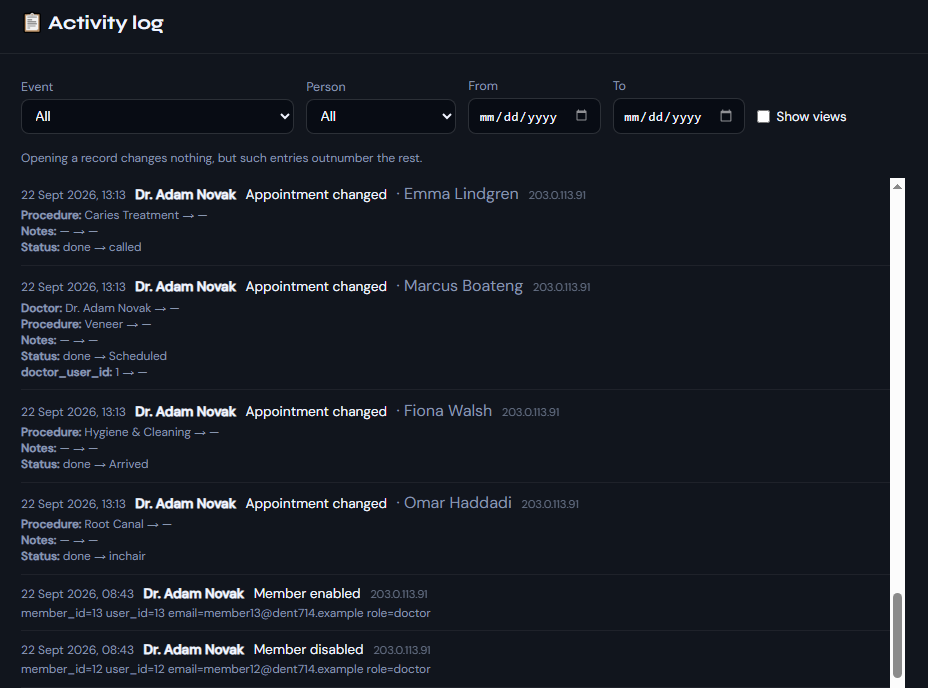Image resolution: width=928 pixels, height=688 pixels.
Task: Click the member13@dent714.example details line
Action: pos(225,613)
